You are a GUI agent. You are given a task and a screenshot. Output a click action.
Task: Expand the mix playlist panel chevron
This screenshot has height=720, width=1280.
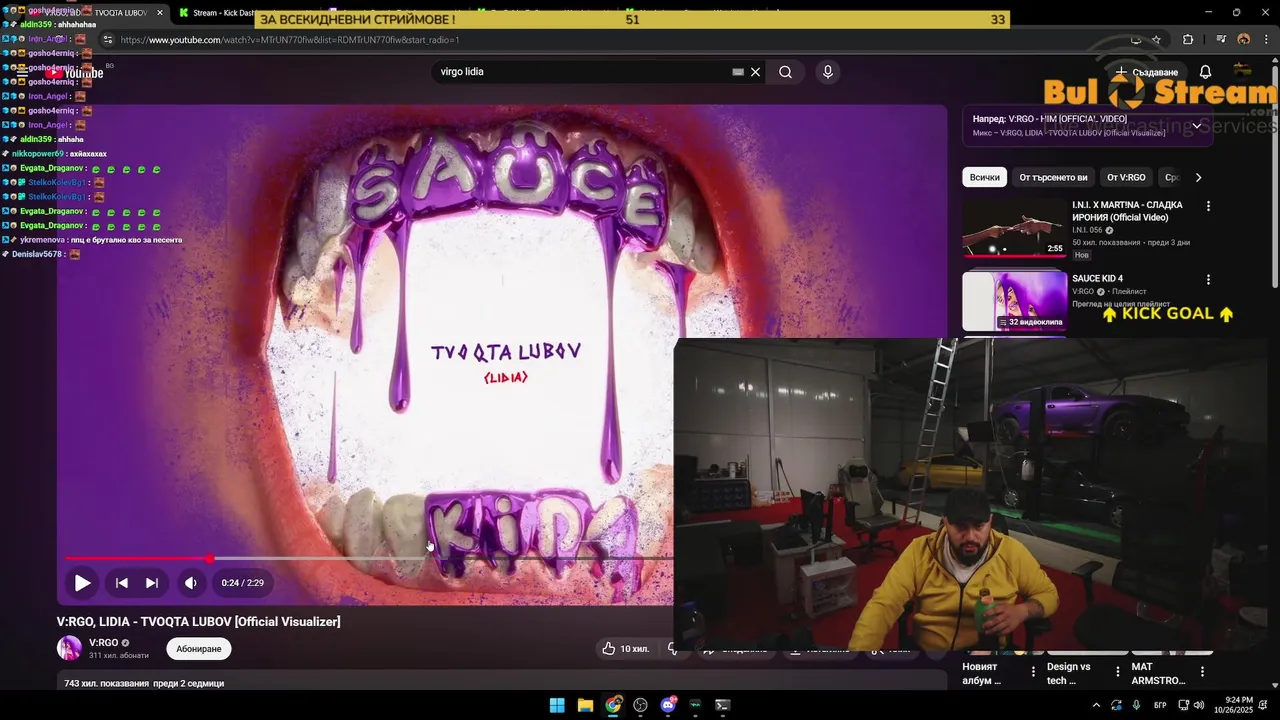(x=1197, y=126)
